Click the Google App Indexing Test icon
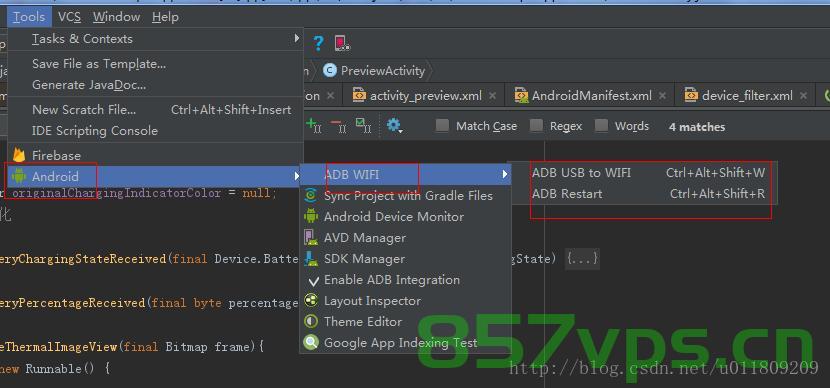 tap(311, 342)
